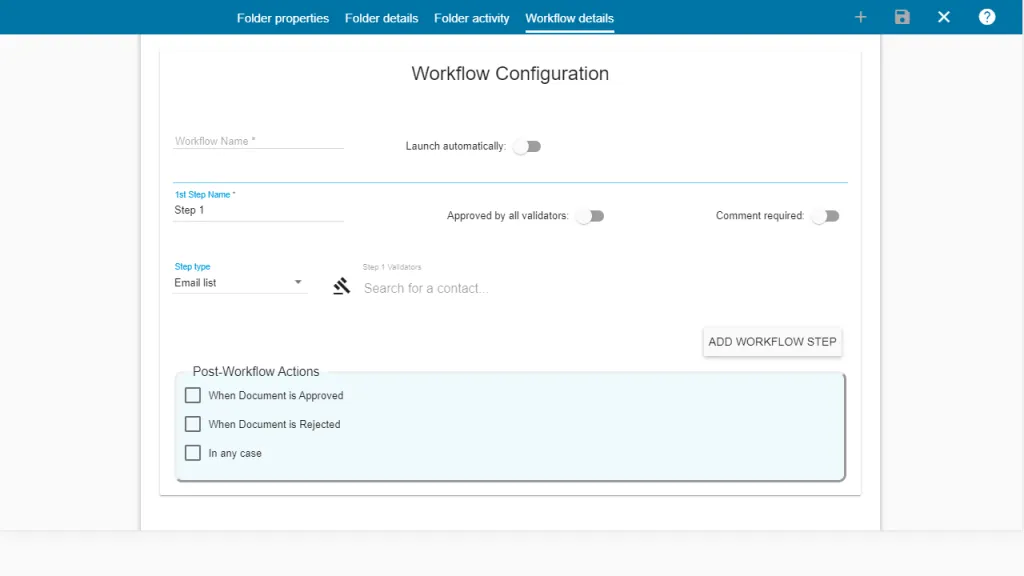Open the Folder details tab
The height and width of the screenshot is (576, 1024).
point(381,18)
